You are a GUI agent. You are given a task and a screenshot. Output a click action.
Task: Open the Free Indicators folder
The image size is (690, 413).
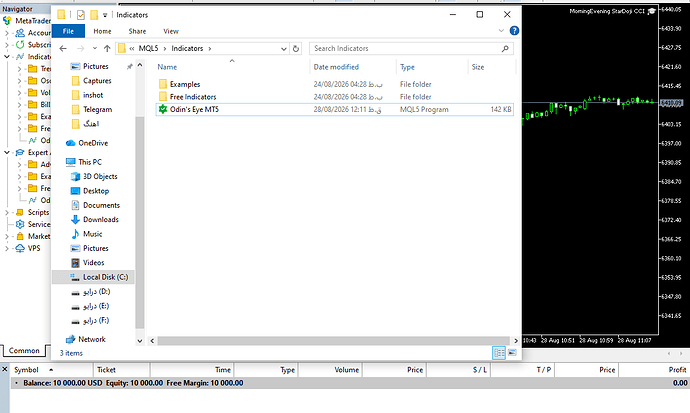[193, 97]
